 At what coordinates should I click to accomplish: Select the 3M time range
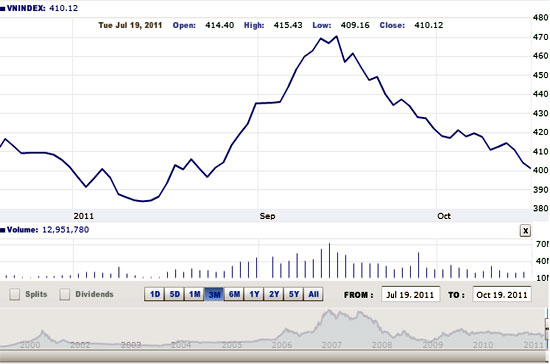tap(214, 294)
